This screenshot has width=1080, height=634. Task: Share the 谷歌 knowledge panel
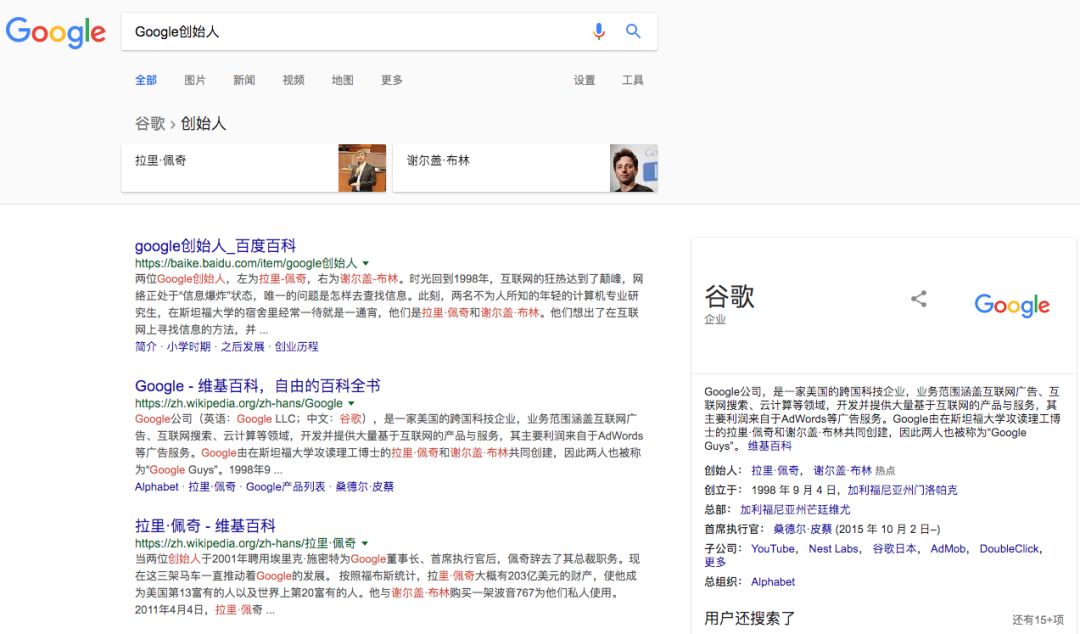(918, 299)
